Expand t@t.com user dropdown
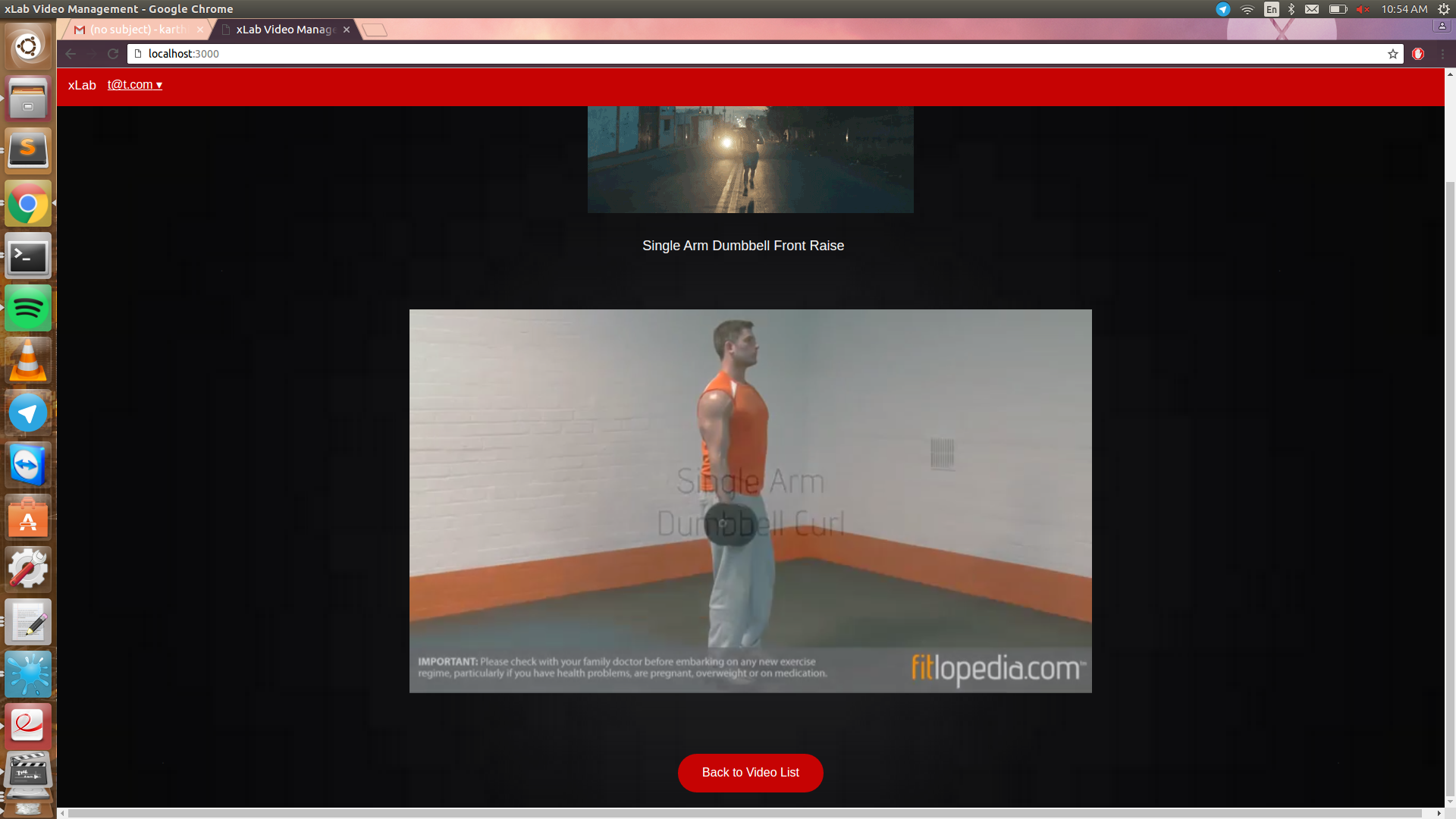This screenshot has width=1456, height=819. [135, 85]
